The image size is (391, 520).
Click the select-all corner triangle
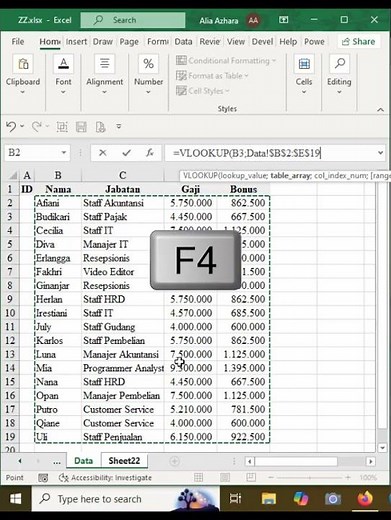click(x=13, y=175)
